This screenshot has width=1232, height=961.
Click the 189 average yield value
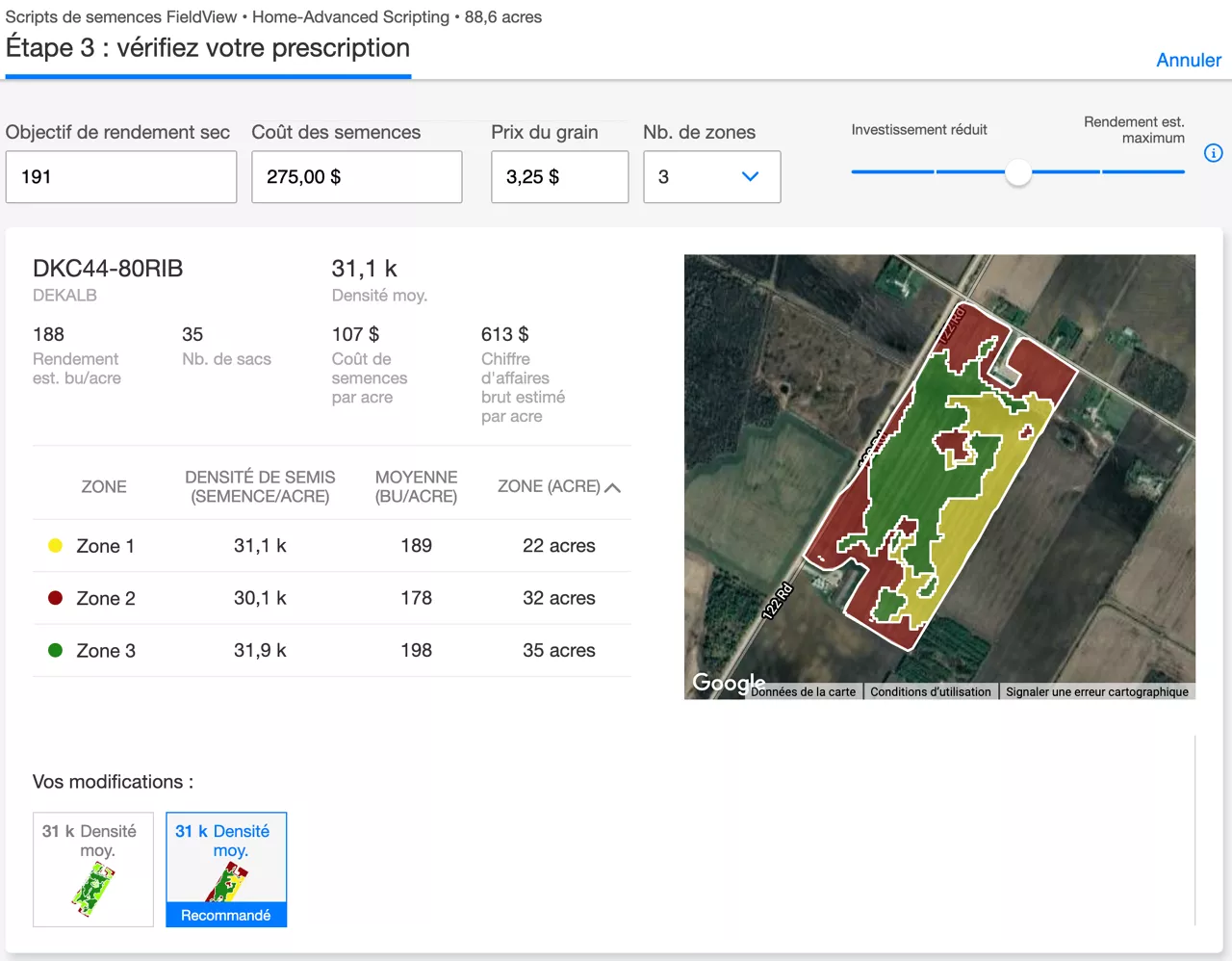coord(417,546)
